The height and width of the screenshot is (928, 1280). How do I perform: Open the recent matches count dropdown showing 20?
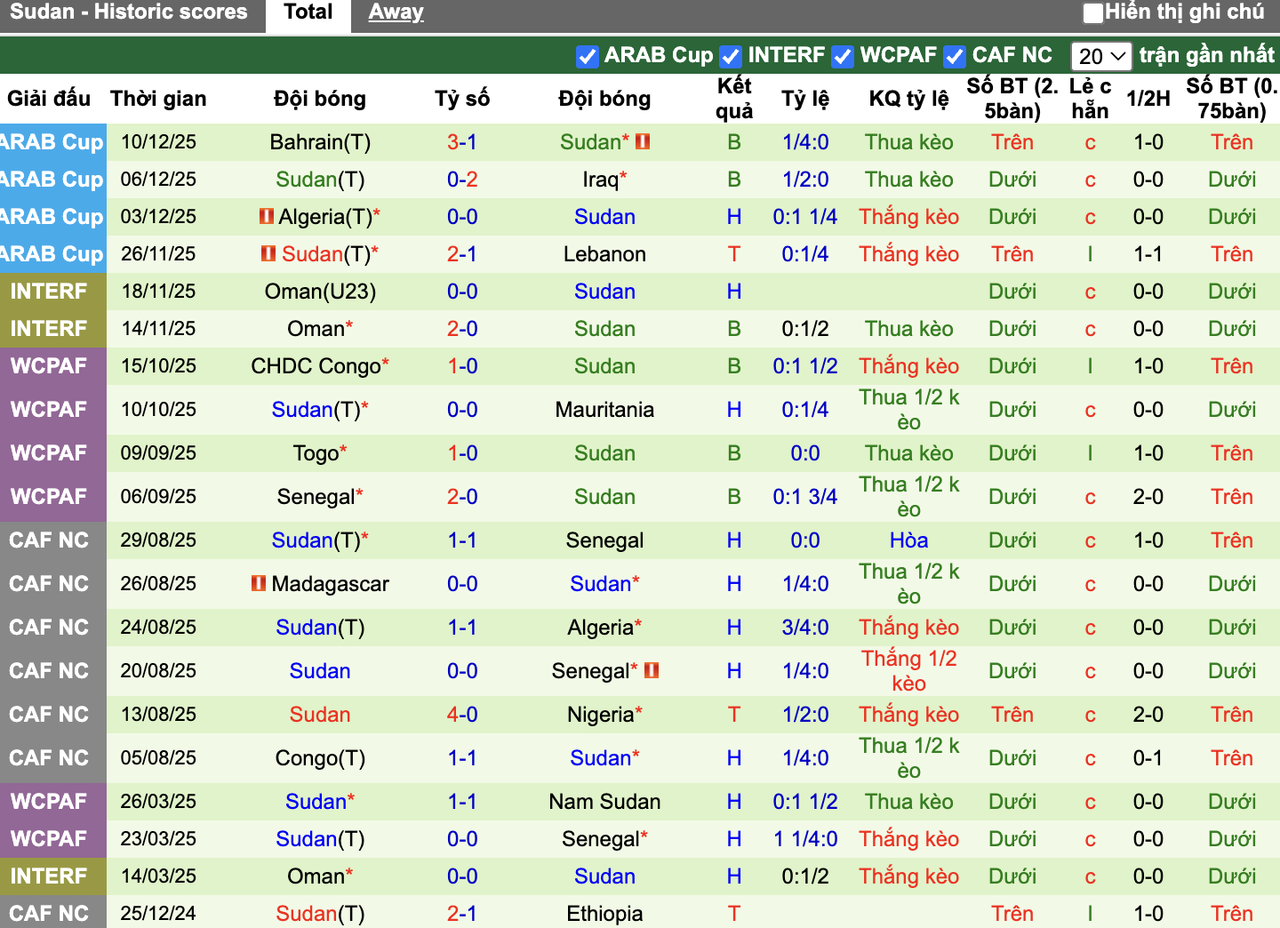click(1101, 56)
